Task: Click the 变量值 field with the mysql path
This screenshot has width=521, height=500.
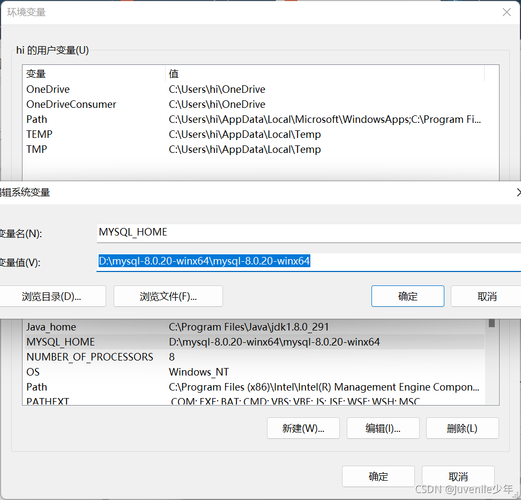Action: coord(309,262)
